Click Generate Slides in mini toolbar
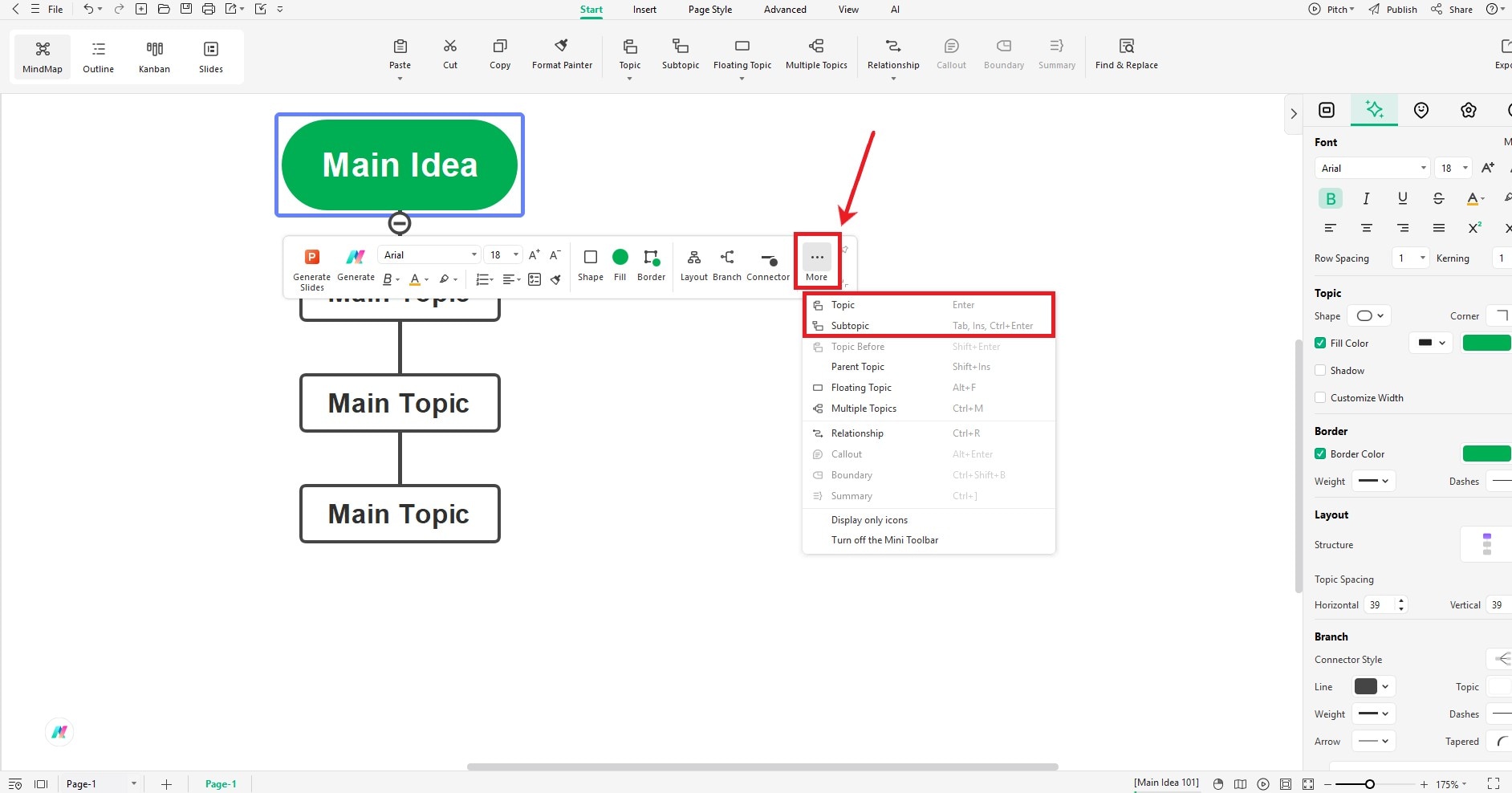 tap(312, 269)
